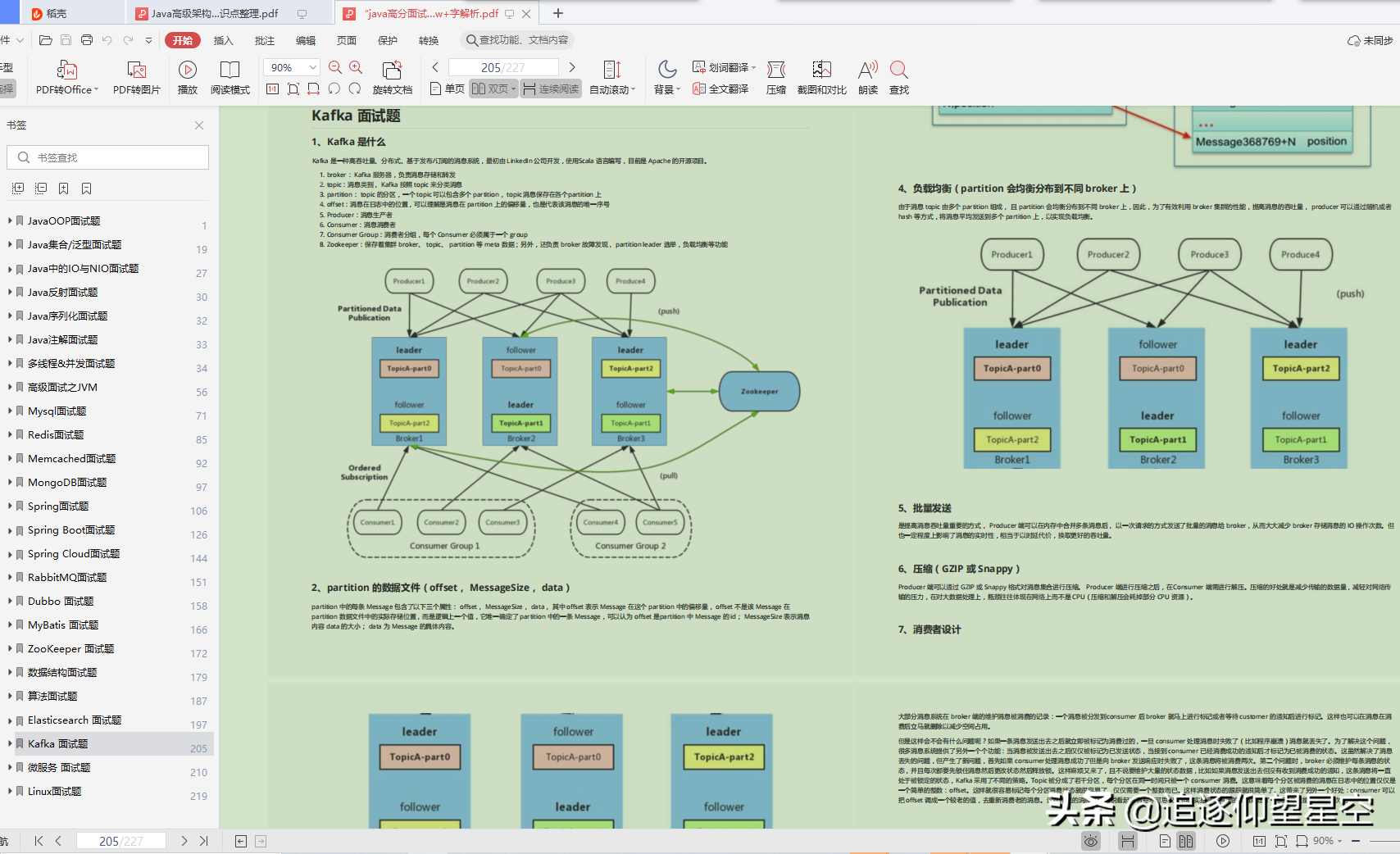Screen dimensions: 1400x854
Task: Click fit width icon in toolbar
Action: (314, 89)
